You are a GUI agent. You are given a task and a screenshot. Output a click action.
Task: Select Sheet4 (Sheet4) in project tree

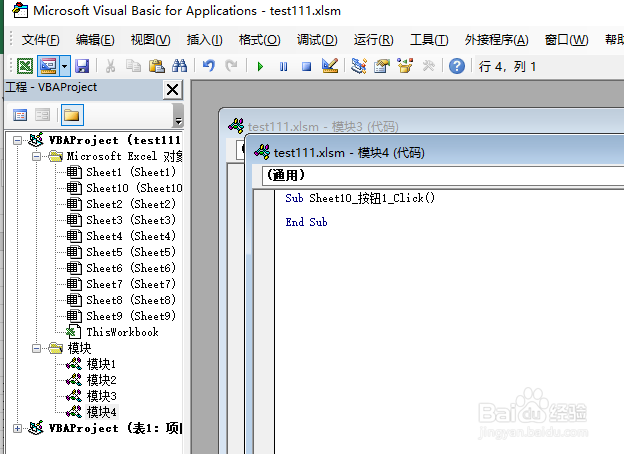tap(121, 236)
